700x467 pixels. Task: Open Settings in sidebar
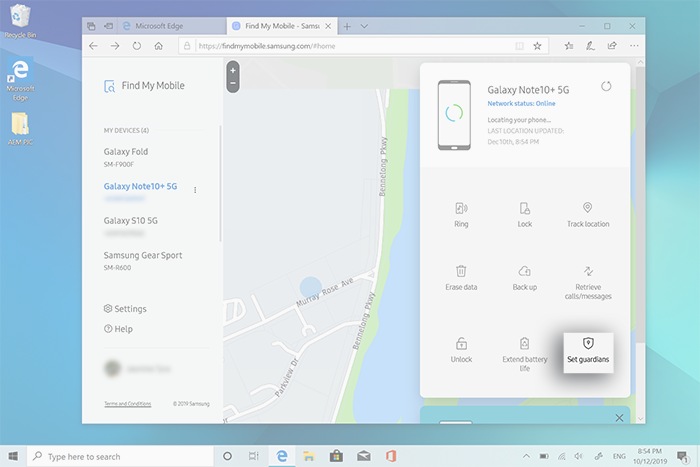coord(125,309)
